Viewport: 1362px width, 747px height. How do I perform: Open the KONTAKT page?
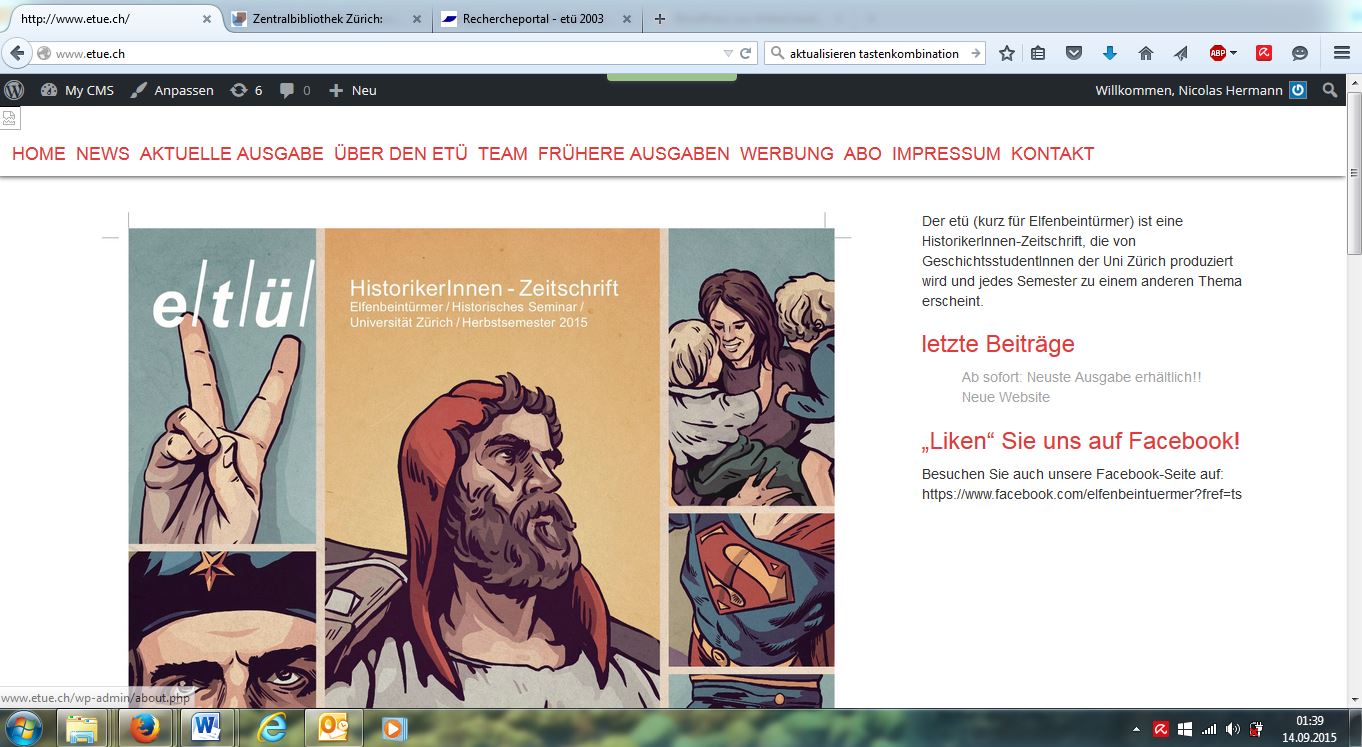click(1053, 154)
